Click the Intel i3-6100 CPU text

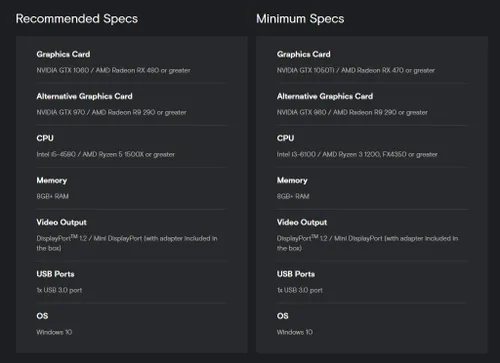(x=357, y=154)
